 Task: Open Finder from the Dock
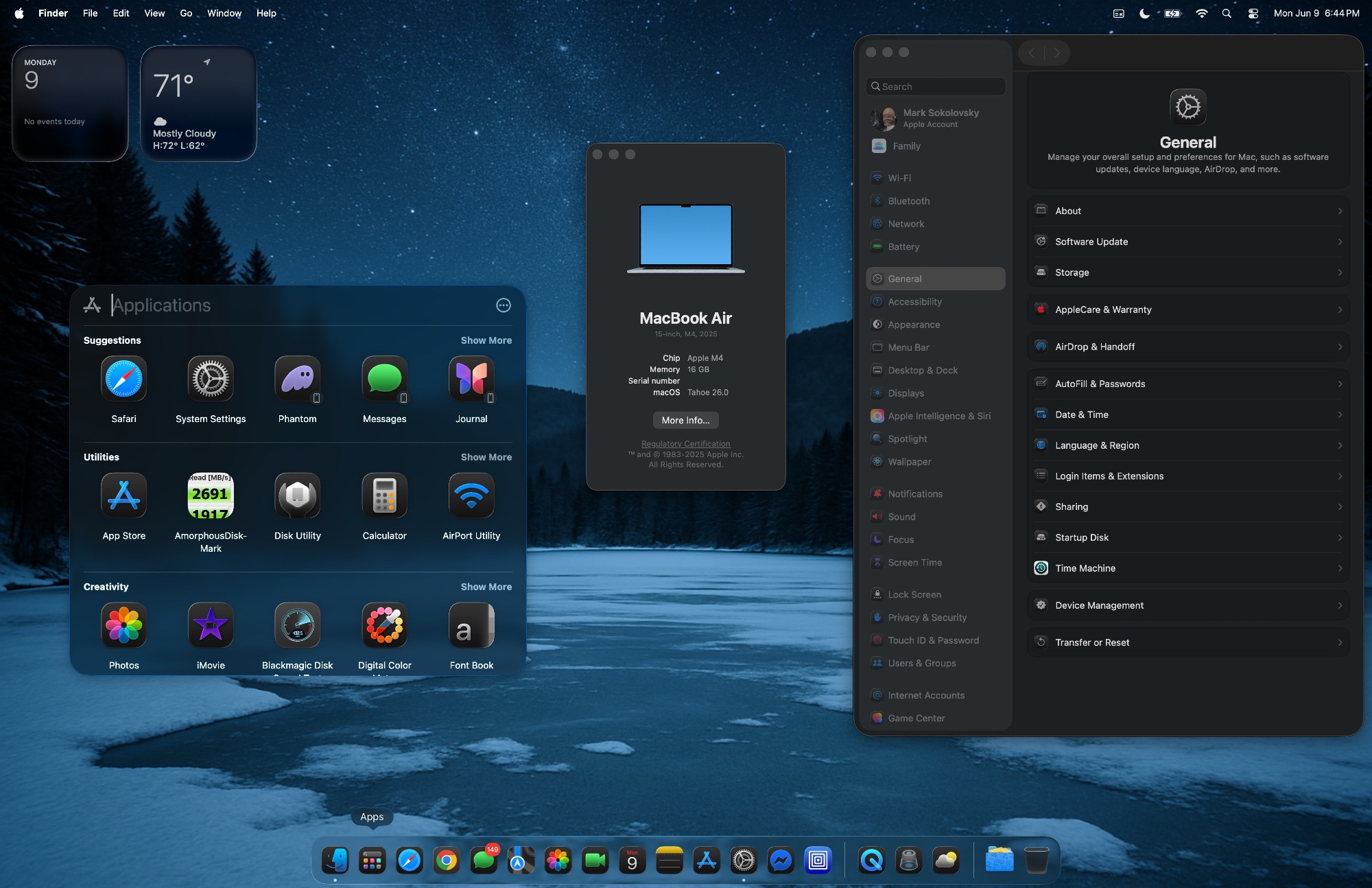pyautogui.click(x=335, y=860)
